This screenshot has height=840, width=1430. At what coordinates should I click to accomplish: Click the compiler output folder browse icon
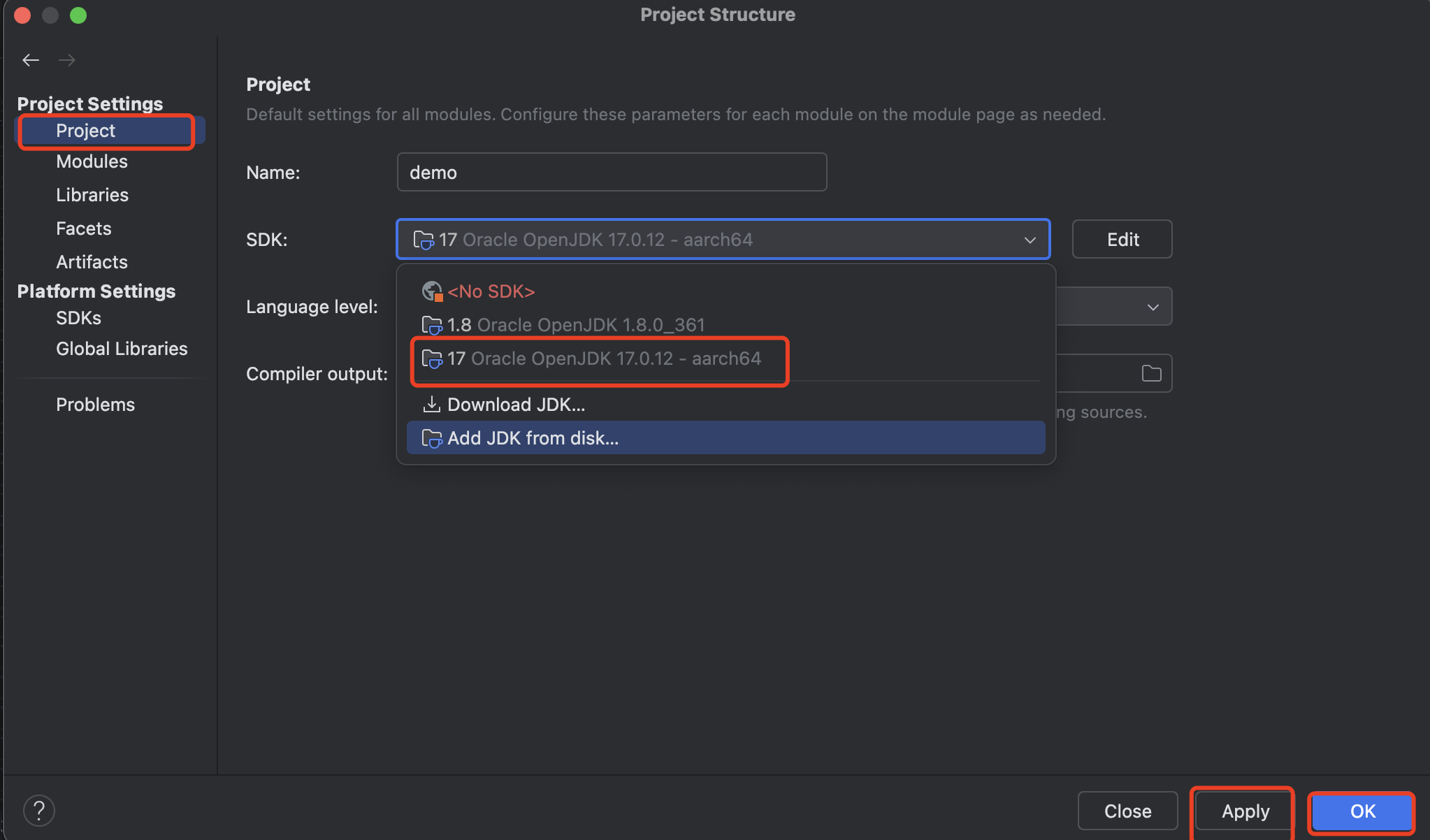coord(1151,374)
